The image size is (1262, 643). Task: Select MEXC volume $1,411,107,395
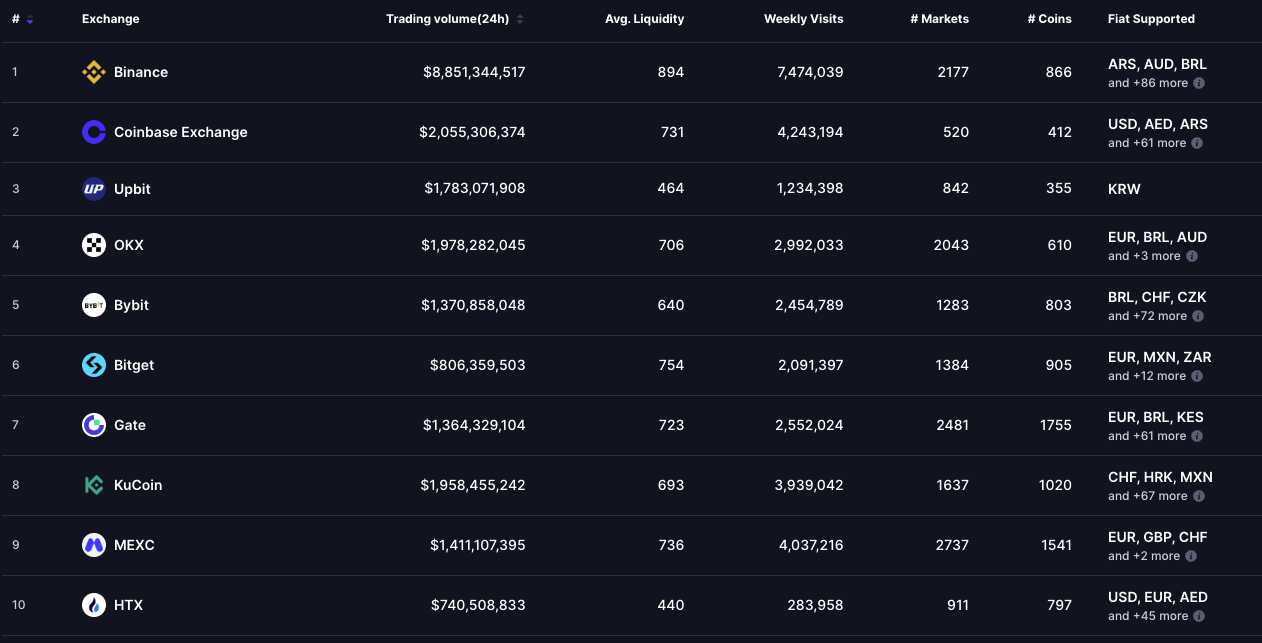coord(478,545)
